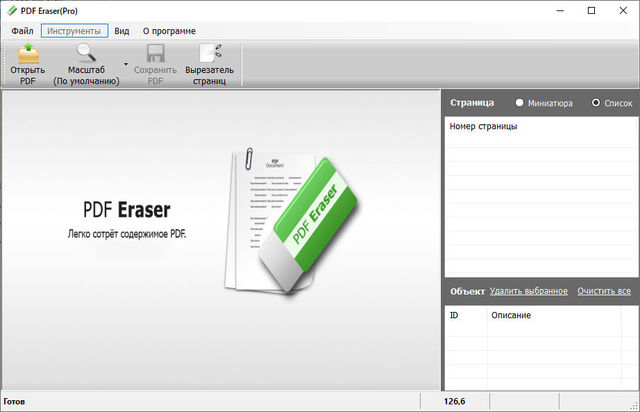Click the ID column header
This screenshot has height=412, width=640.
click(x=454, y=315)
